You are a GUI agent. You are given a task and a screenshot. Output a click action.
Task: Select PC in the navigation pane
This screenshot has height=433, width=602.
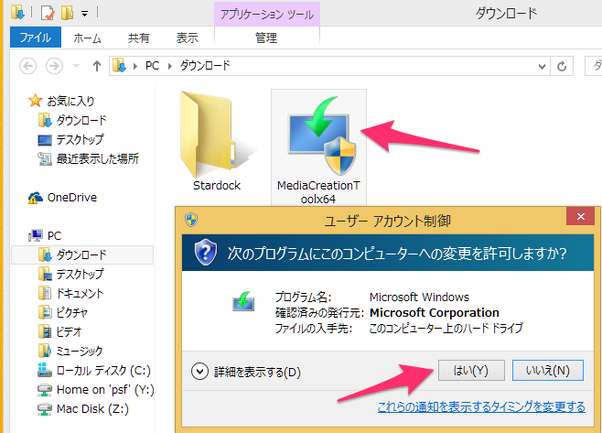point(45,235)
